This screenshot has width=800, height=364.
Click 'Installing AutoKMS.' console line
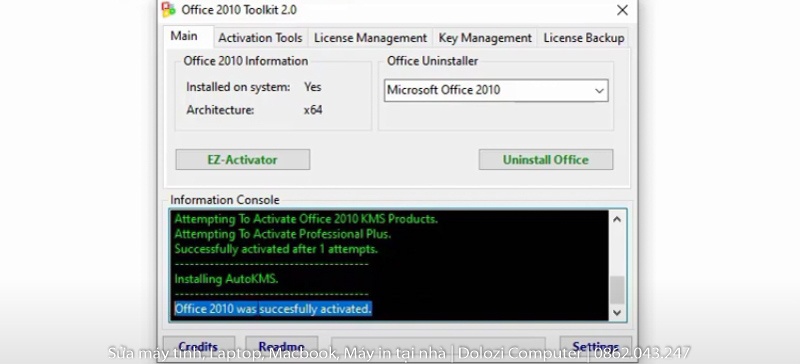pos(226,279)
